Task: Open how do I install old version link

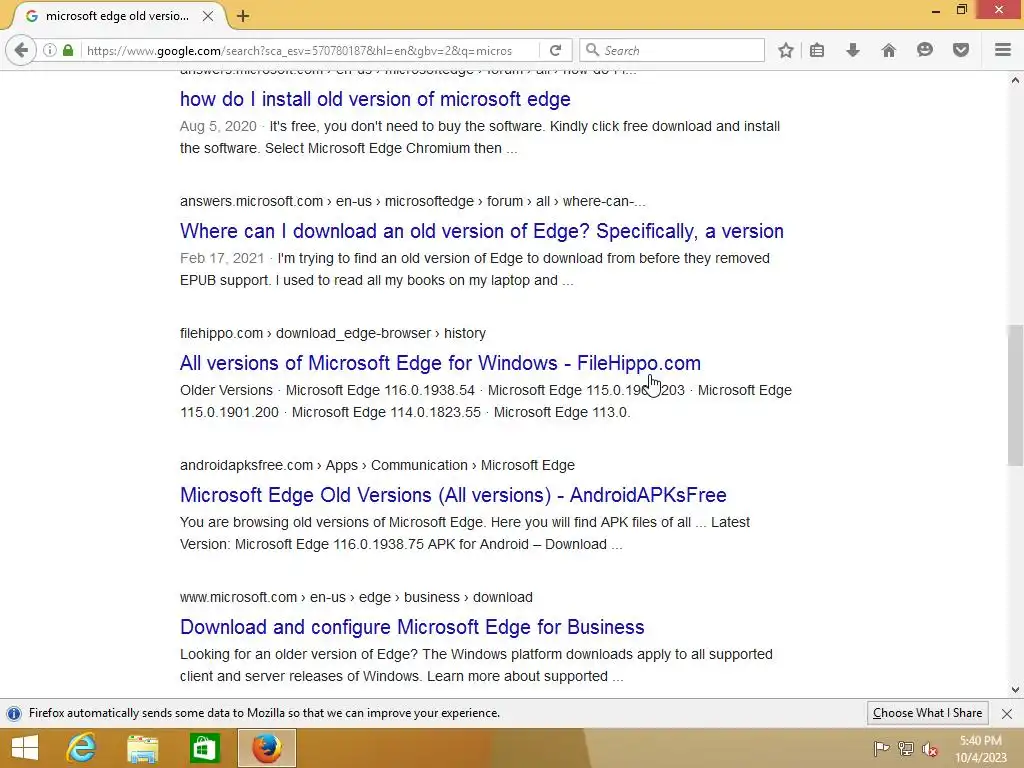Action: (x=375, y=99)
